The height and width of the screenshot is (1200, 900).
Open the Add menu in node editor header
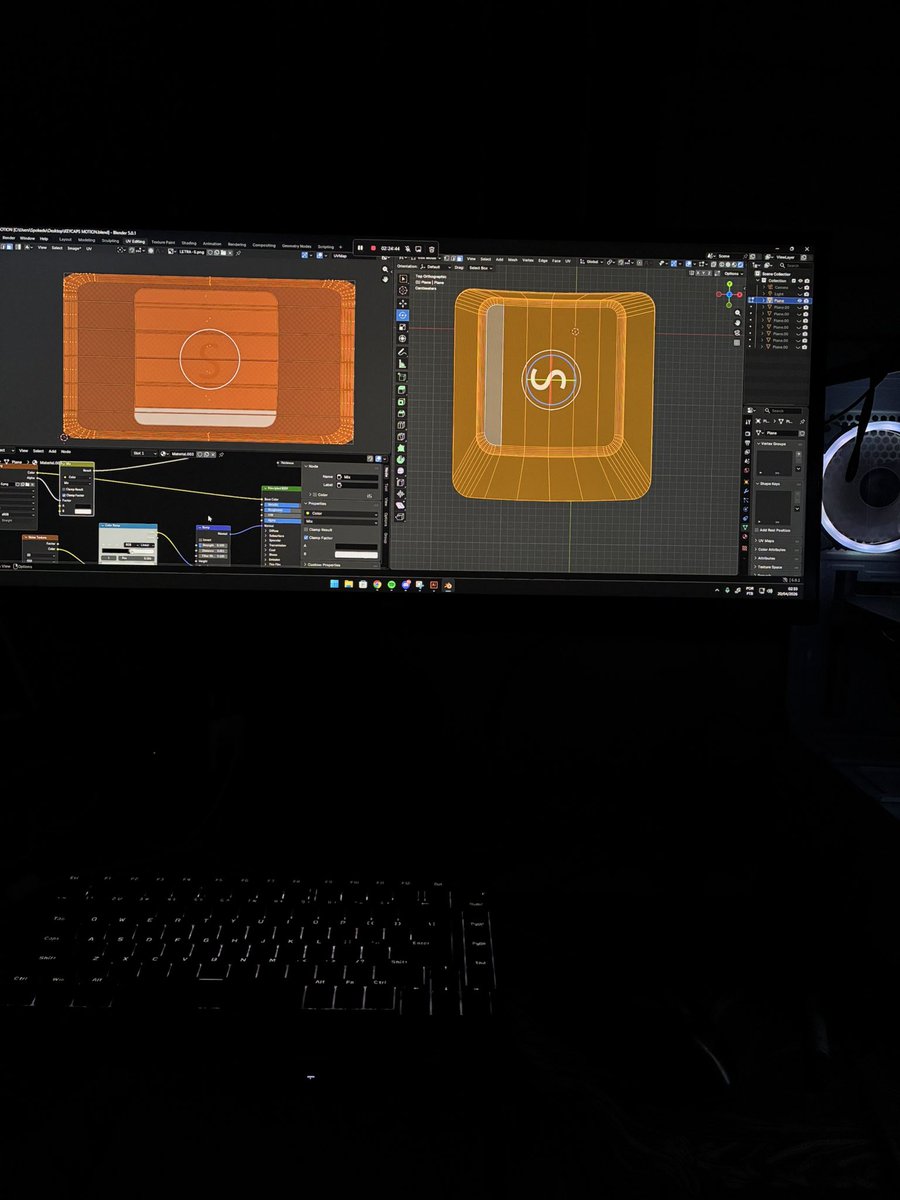[x=52, y=451]
